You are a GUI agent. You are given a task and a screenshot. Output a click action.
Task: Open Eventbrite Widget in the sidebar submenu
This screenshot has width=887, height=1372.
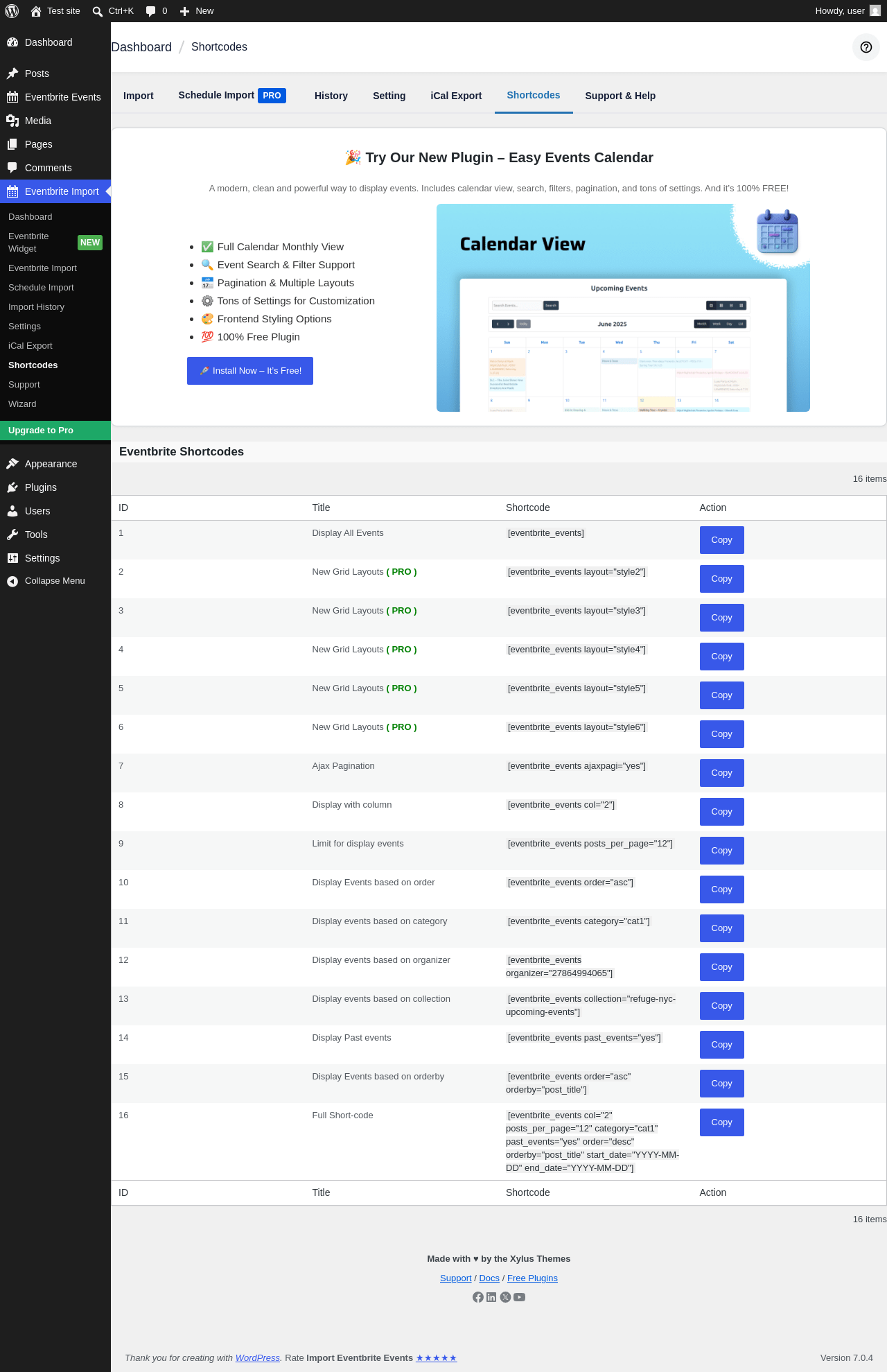click(x=55, y=243)
